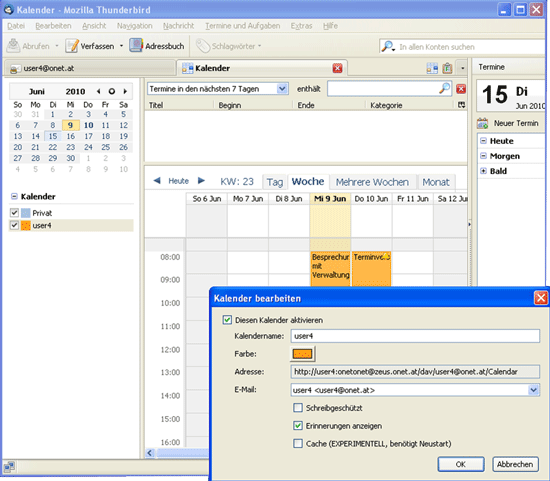The width and height of the screenshot is (550, 481).
Task: Expand the Bald section
Action: (x=483, y=171)
